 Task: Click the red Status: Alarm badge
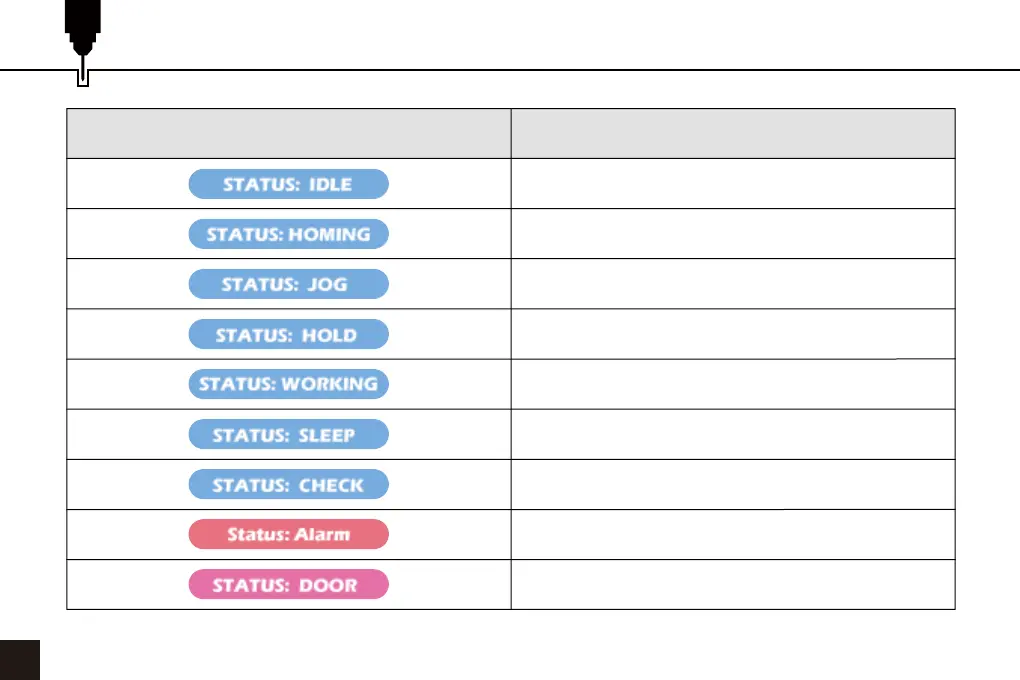(x=288, y=534)
